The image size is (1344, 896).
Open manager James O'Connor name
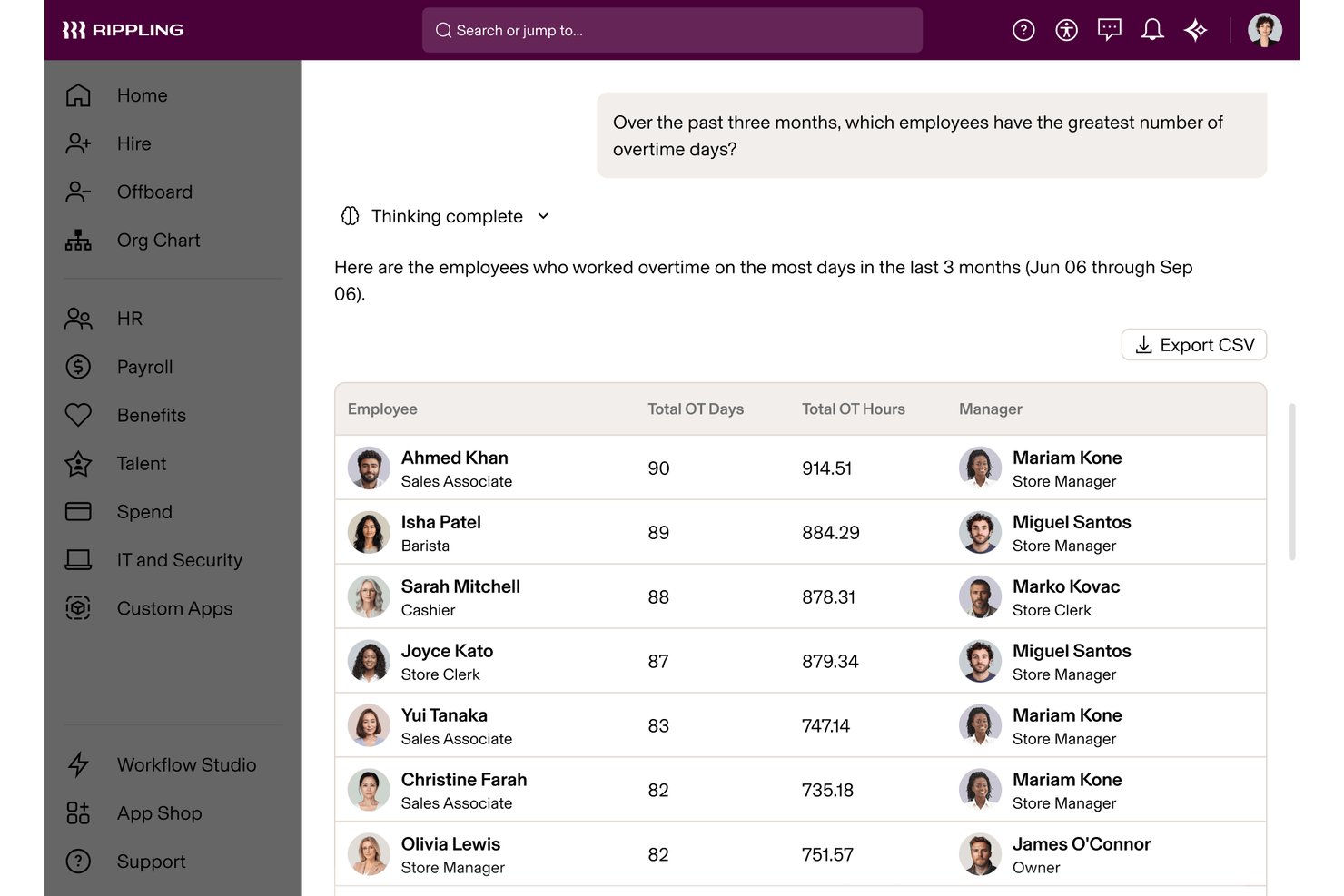1082,844
